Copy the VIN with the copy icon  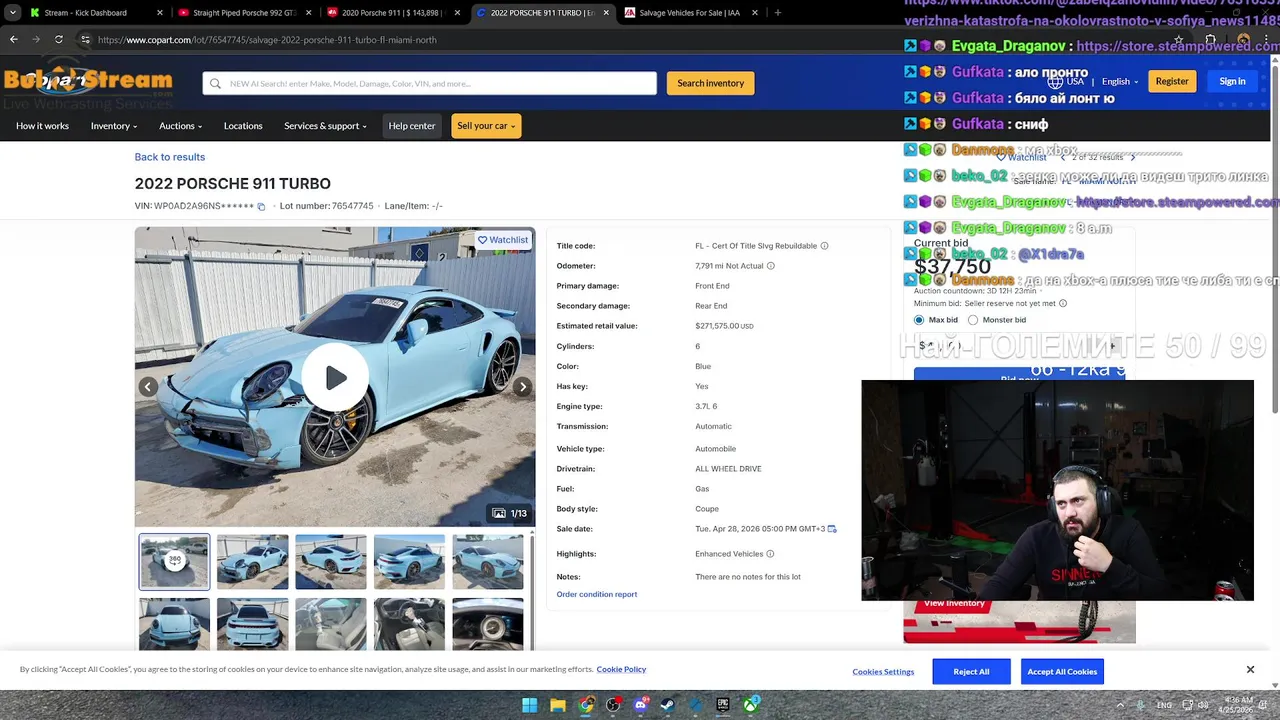(x=261, y=207)
